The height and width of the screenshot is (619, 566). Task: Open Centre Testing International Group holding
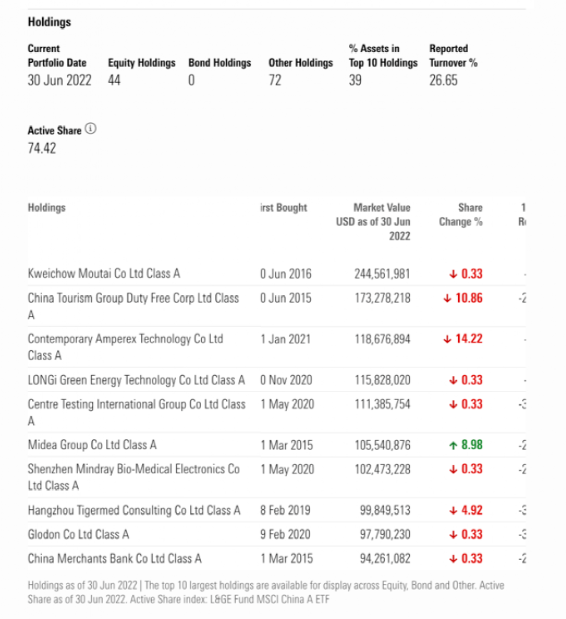click(137, 412)
